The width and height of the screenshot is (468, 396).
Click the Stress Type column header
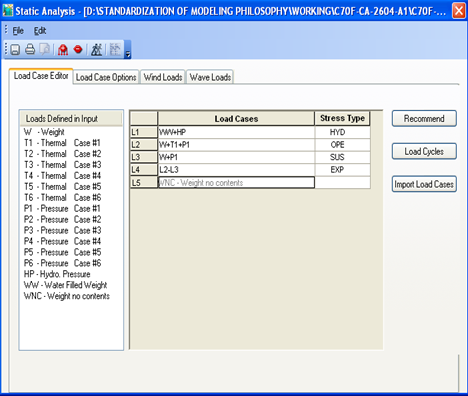[x=342, y=118]
